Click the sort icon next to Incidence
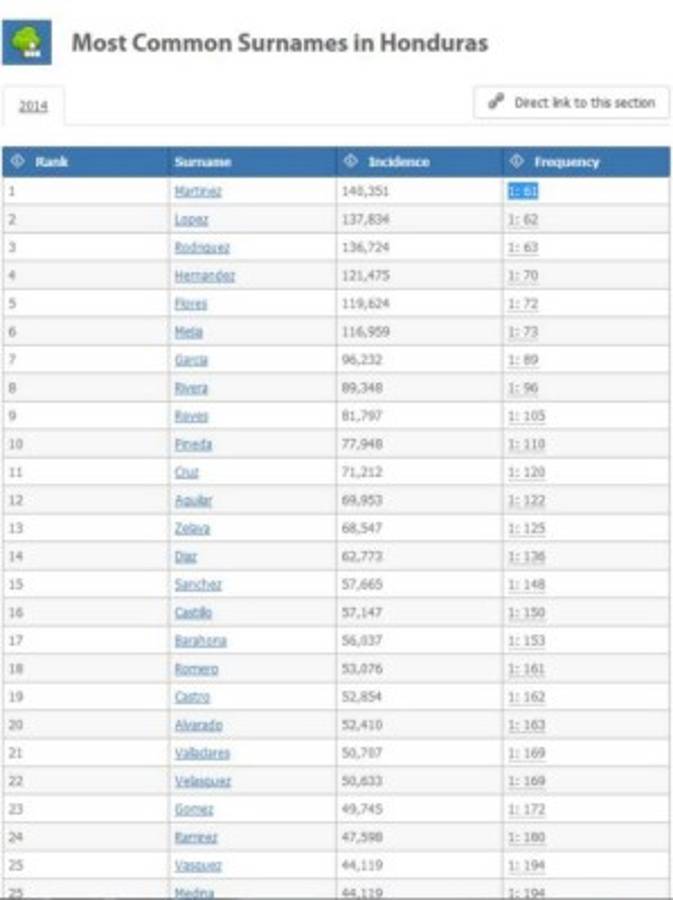 coord(351,161)
